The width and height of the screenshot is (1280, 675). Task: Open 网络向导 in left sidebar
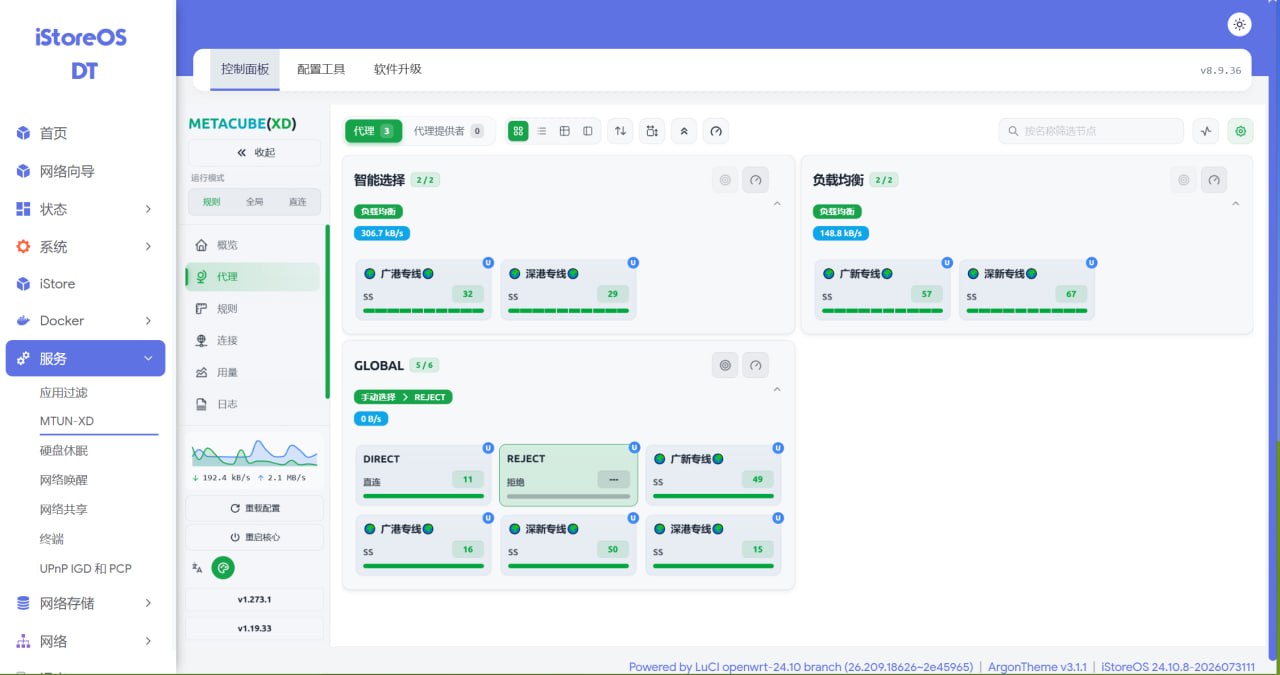[x=85, y=171]
